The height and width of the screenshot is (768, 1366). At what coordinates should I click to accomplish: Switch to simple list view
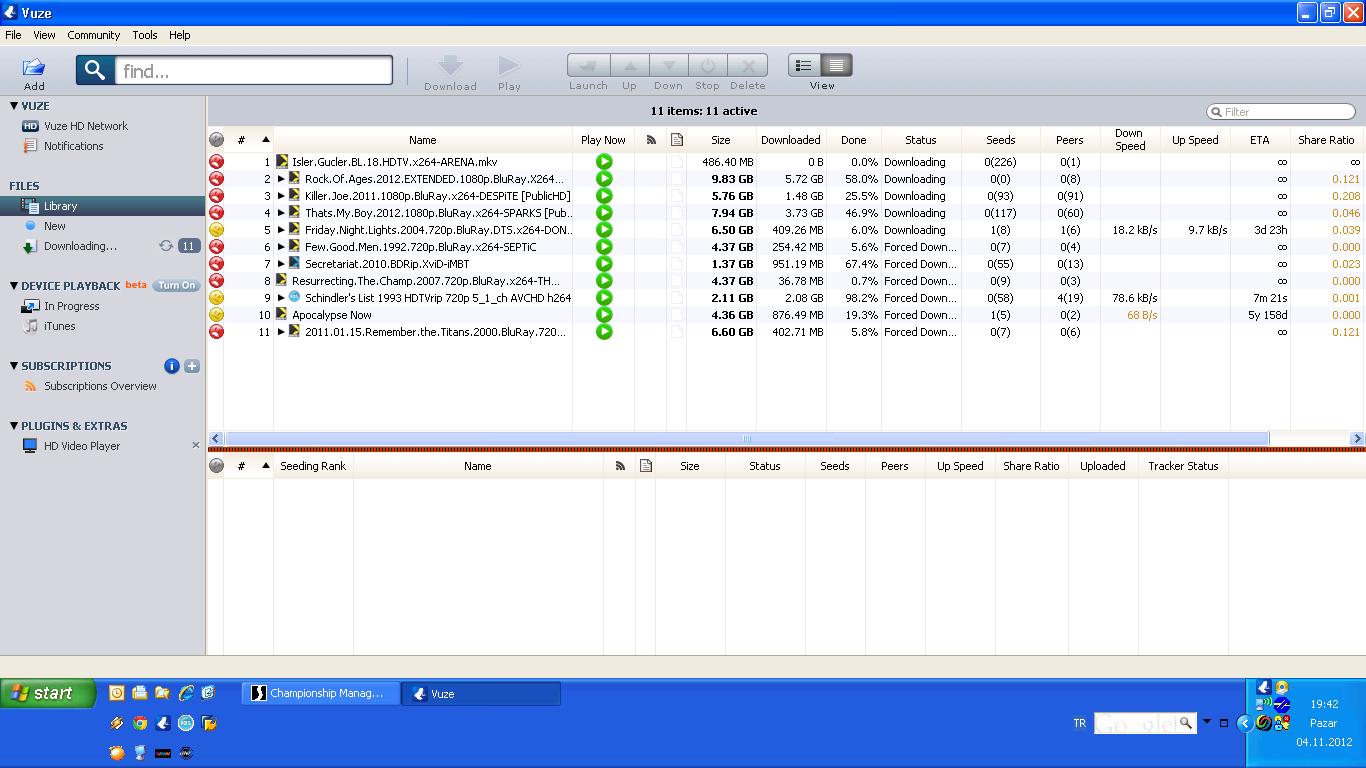tap(804, 66)
